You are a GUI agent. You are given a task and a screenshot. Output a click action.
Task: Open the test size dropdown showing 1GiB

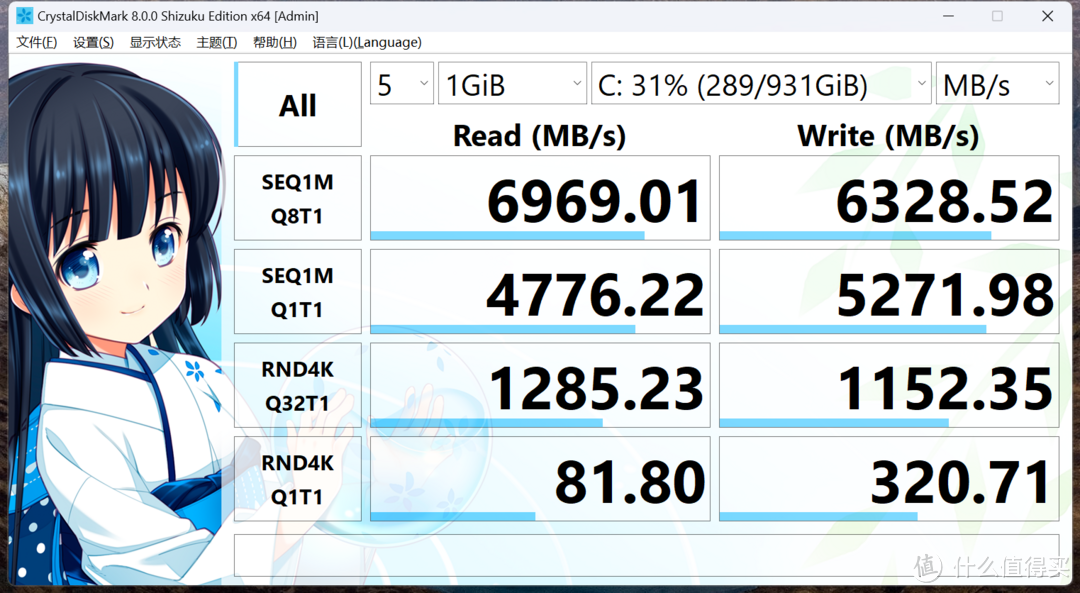(x=512, y=83)
